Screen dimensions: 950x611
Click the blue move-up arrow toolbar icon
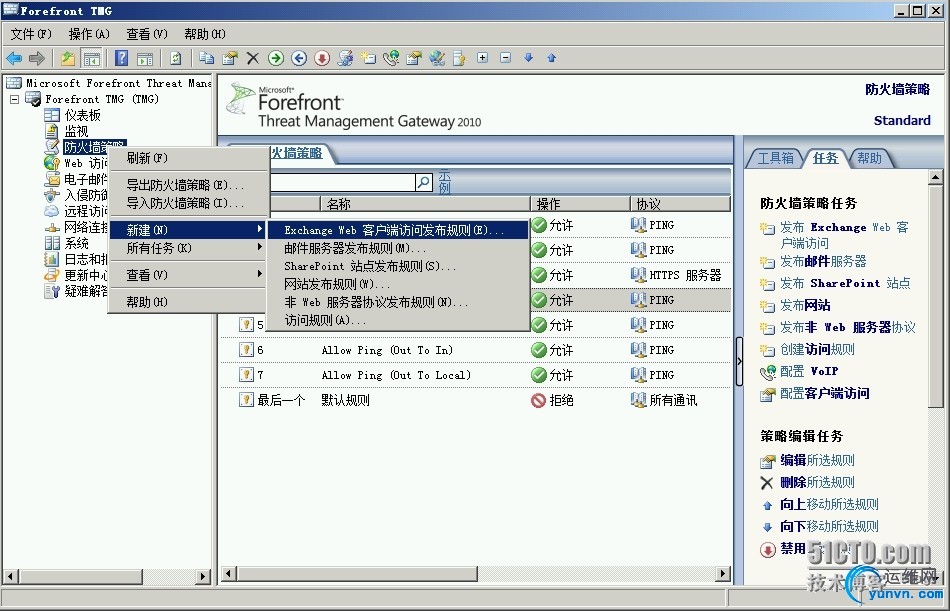(551, 58)
